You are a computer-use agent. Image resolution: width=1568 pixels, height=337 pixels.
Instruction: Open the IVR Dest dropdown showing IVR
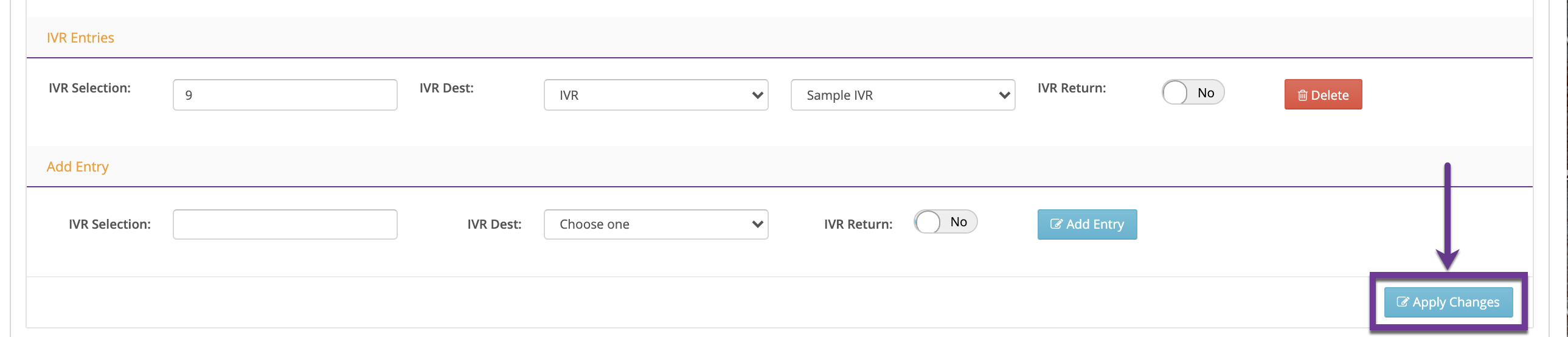655,96
